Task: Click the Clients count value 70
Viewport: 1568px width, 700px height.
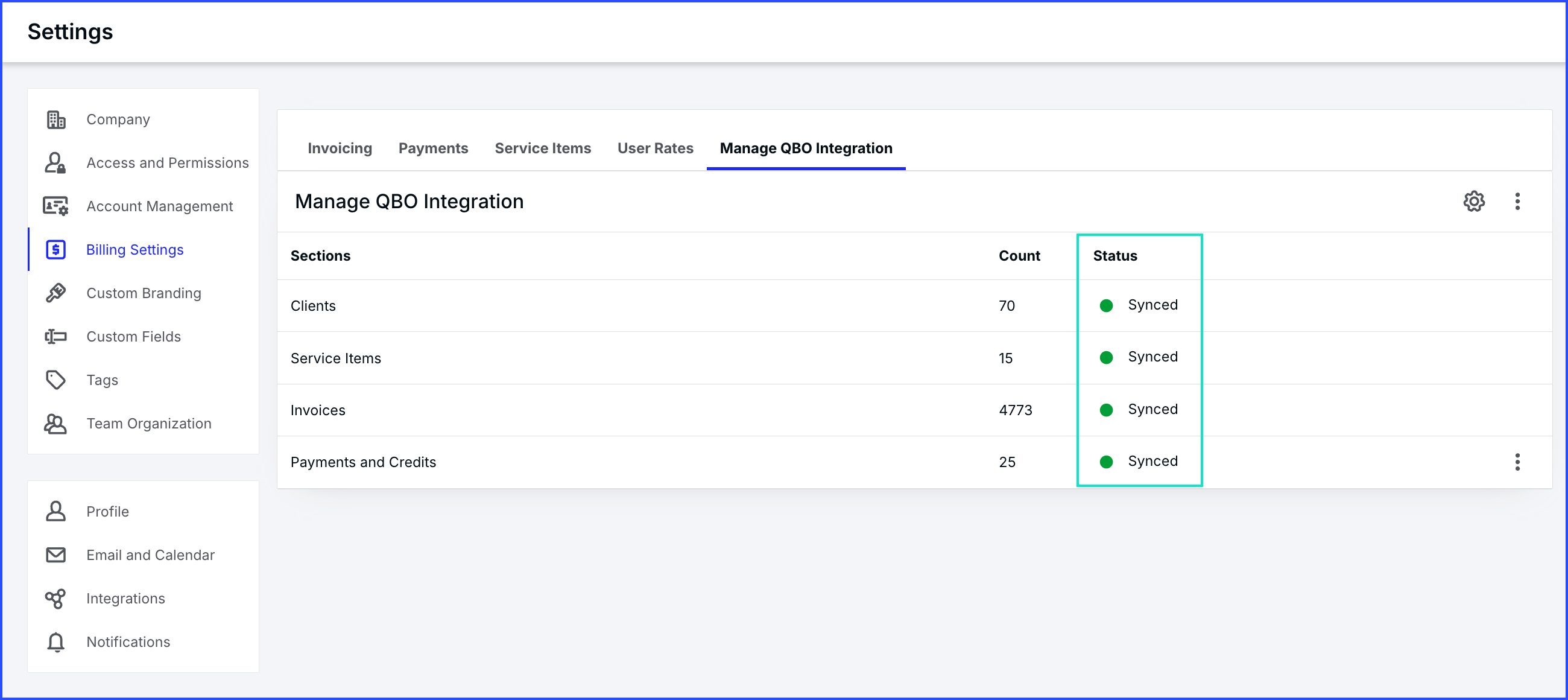Action: [x=1007, y=306]
